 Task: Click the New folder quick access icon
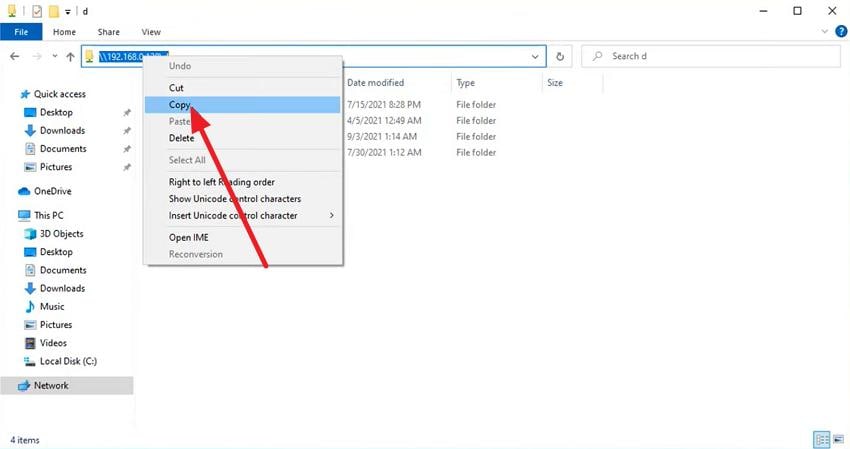(54, 11)
